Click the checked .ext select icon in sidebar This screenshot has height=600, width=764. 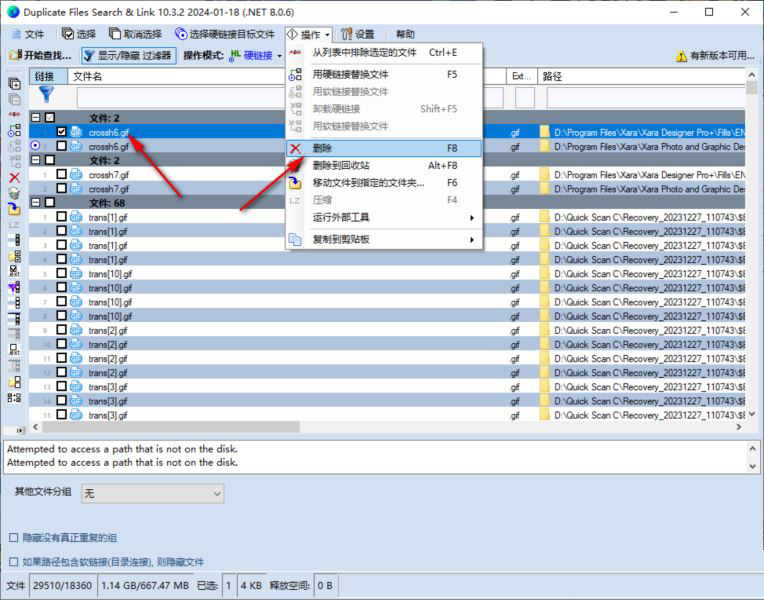[15, 271]
